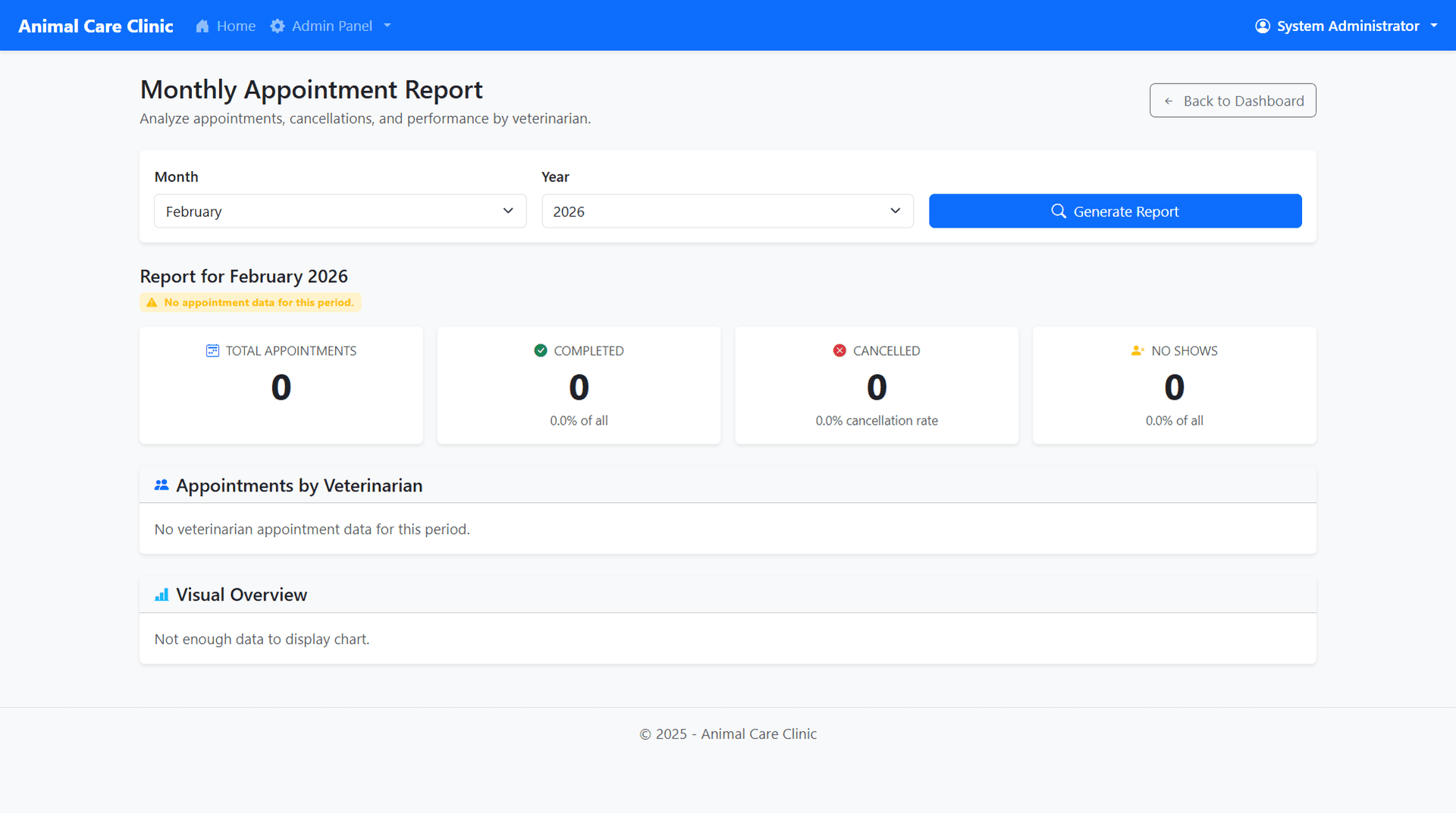Viewport: 1456px width, 813px height.
Task: Click Back to Dashboard button
Action: [1232, 101]
